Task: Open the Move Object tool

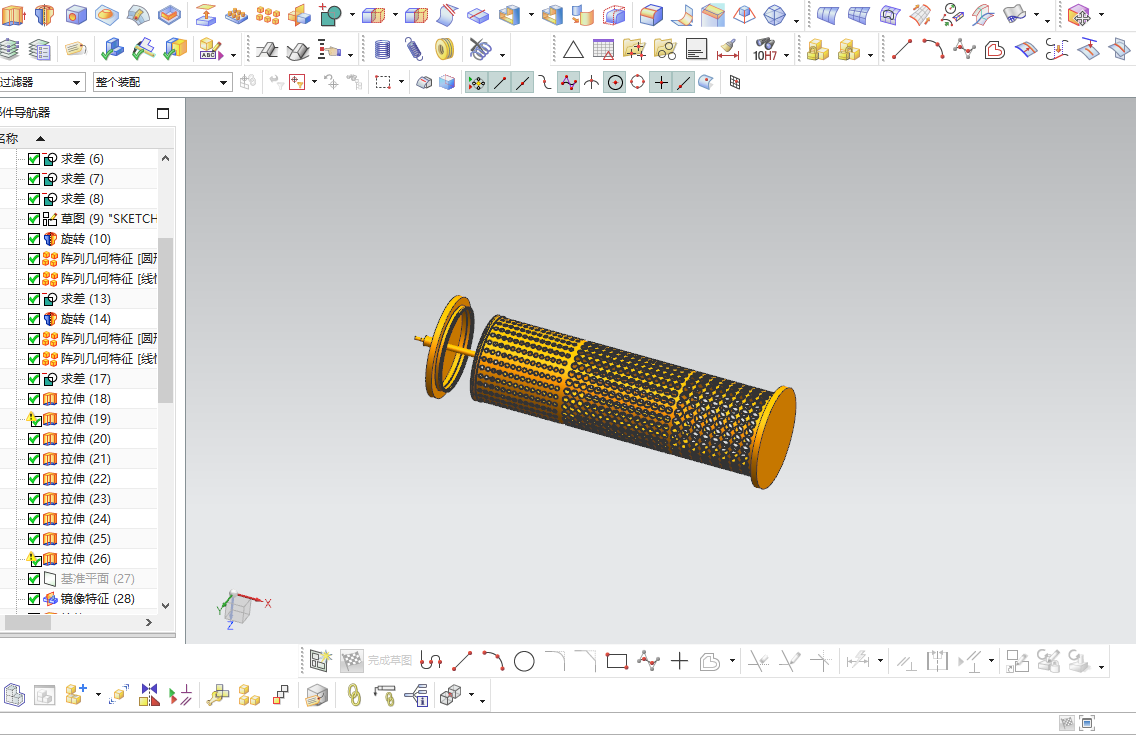Action: pos(1079,14)
